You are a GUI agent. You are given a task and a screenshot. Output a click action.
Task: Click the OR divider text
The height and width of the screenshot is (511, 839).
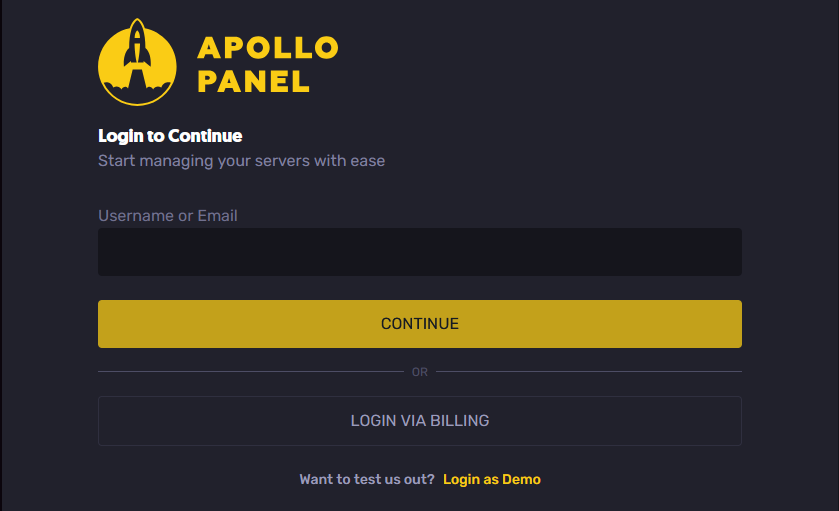click(420, 372)
